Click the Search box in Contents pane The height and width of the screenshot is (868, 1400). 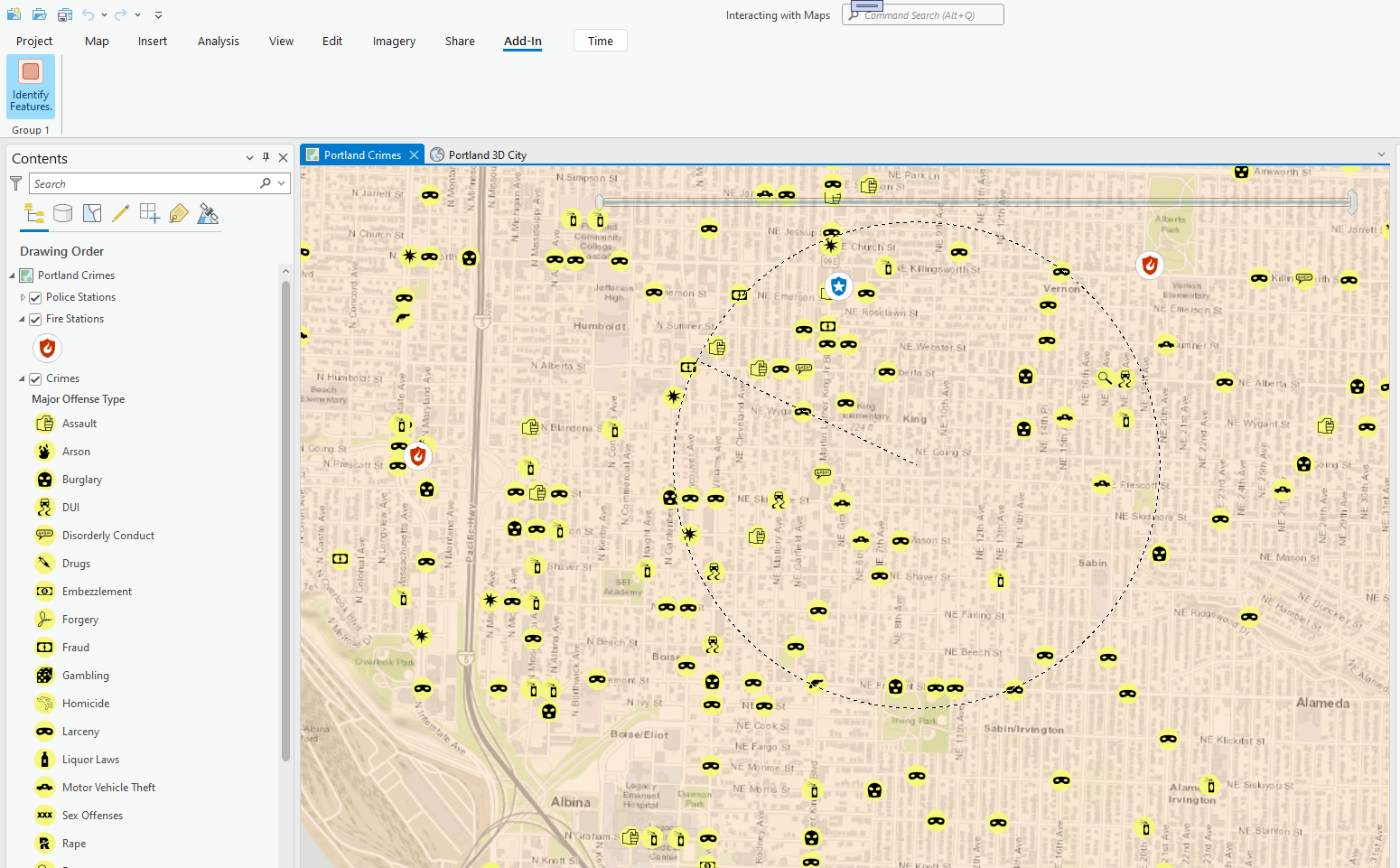145,182
